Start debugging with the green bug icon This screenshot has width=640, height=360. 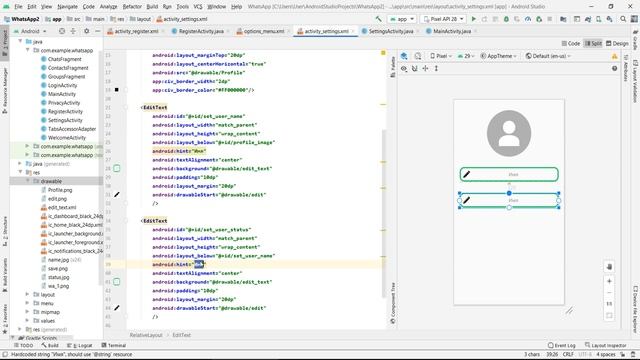pyautogui.click(x=506, y=19)
